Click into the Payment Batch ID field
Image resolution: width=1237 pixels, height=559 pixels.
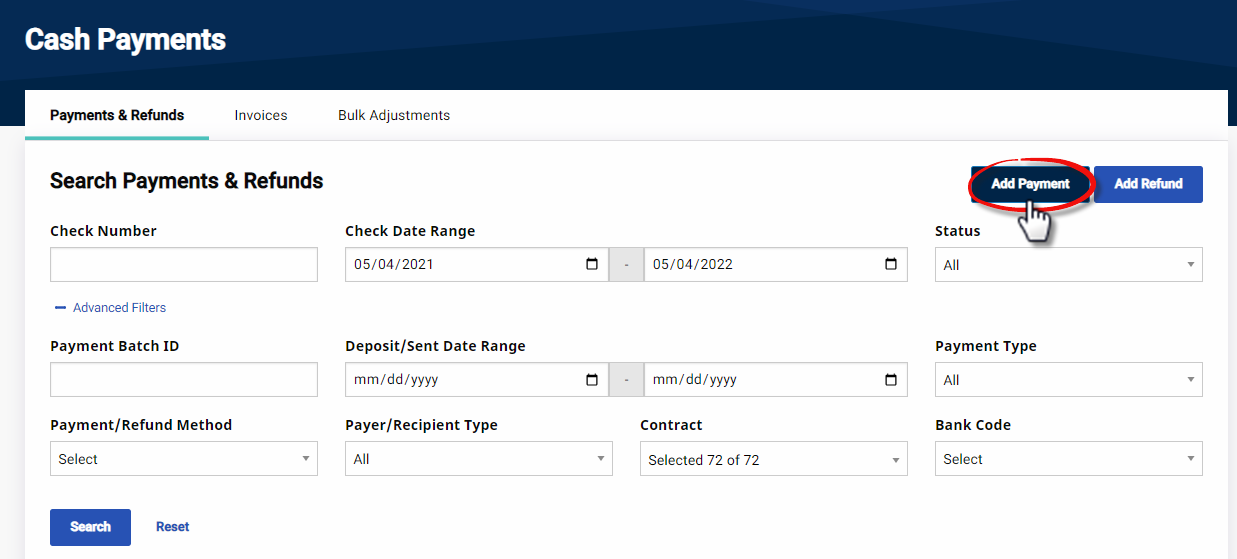(x=183, y=380)
